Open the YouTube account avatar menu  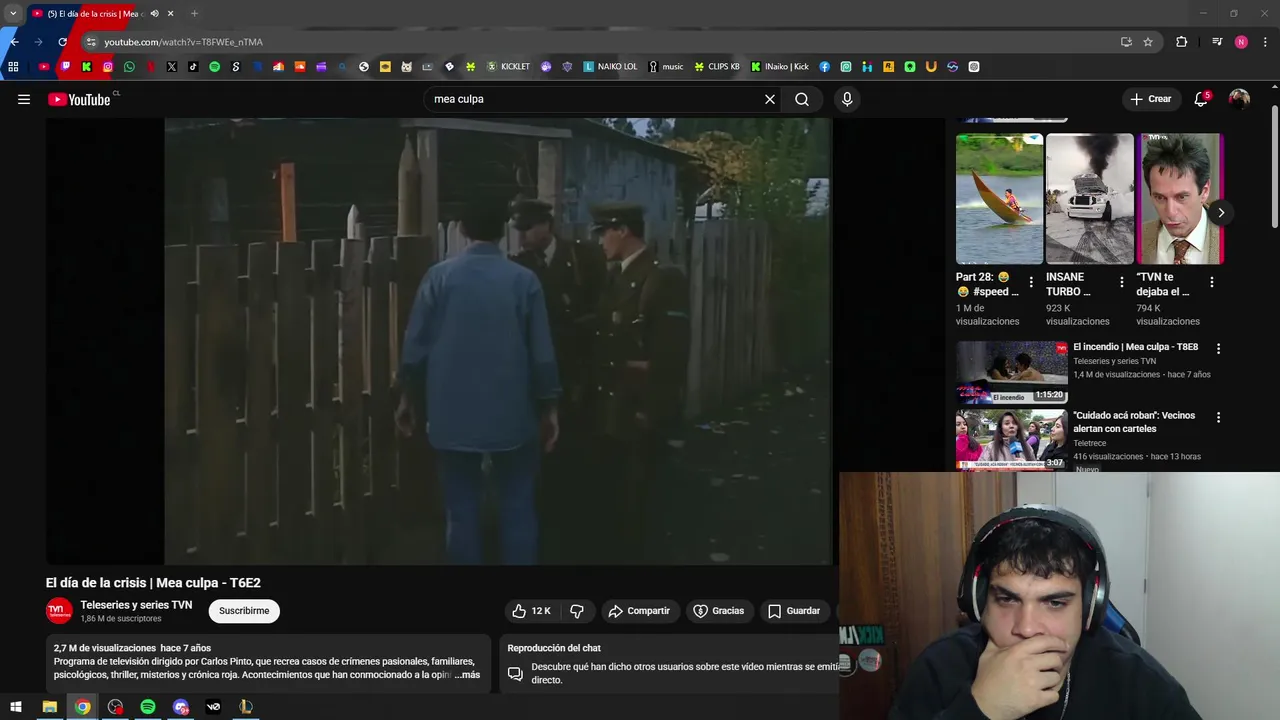point(1239,99)
